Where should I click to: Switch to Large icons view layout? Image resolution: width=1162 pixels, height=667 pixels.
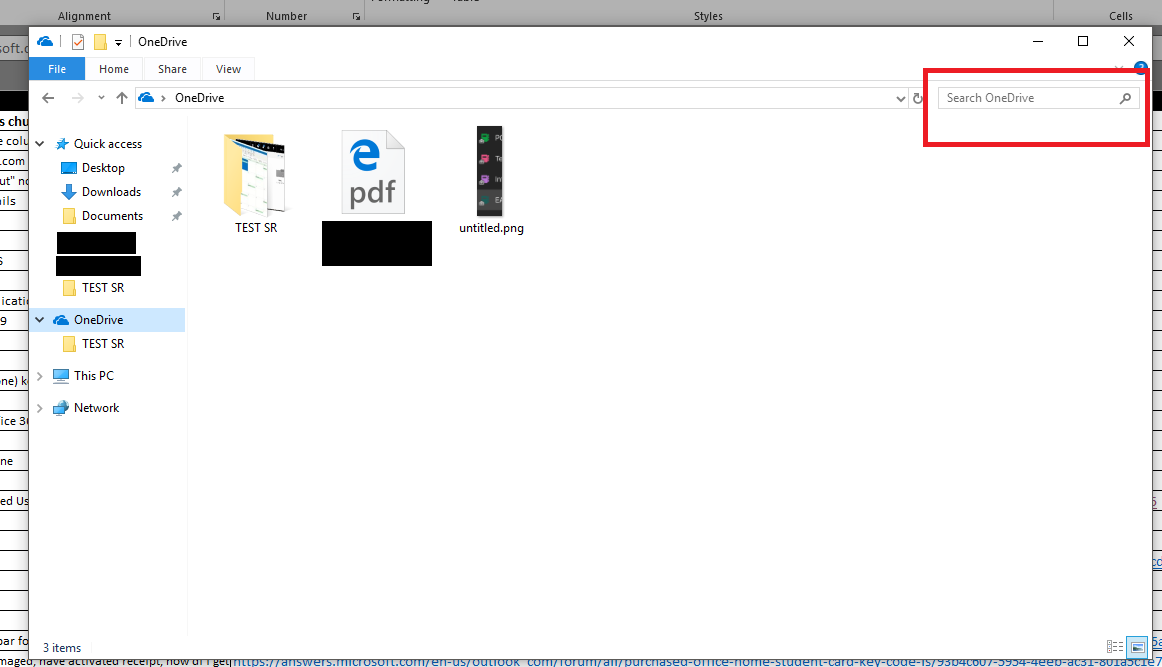click(x=1138, y=648)
